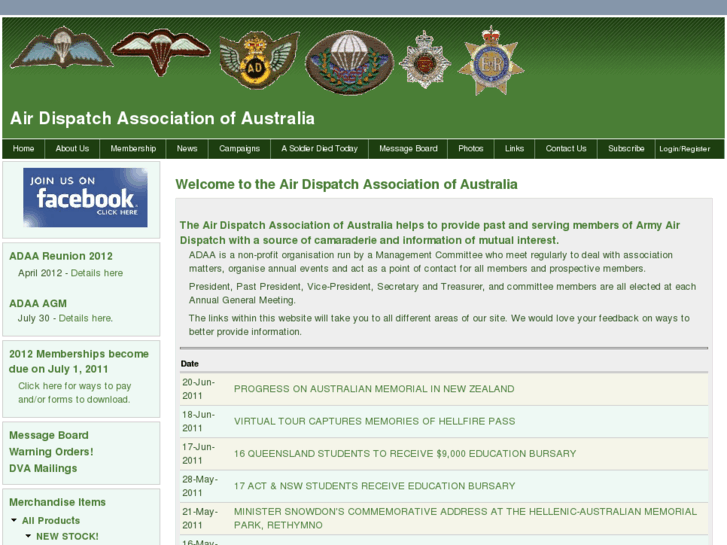
Task: Follow the Reunion 'Details here' link
Action: (x=96, y=273)
